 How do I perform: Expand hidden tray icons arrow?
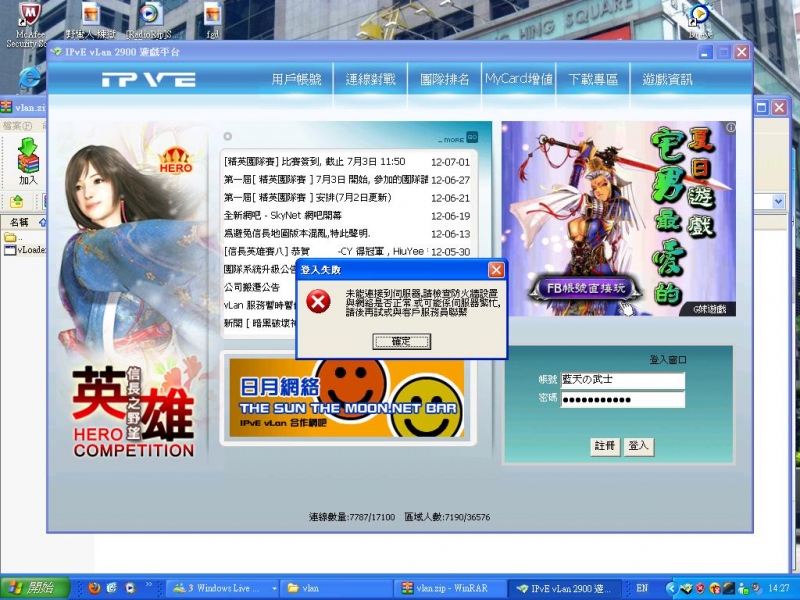click(671, 589)
